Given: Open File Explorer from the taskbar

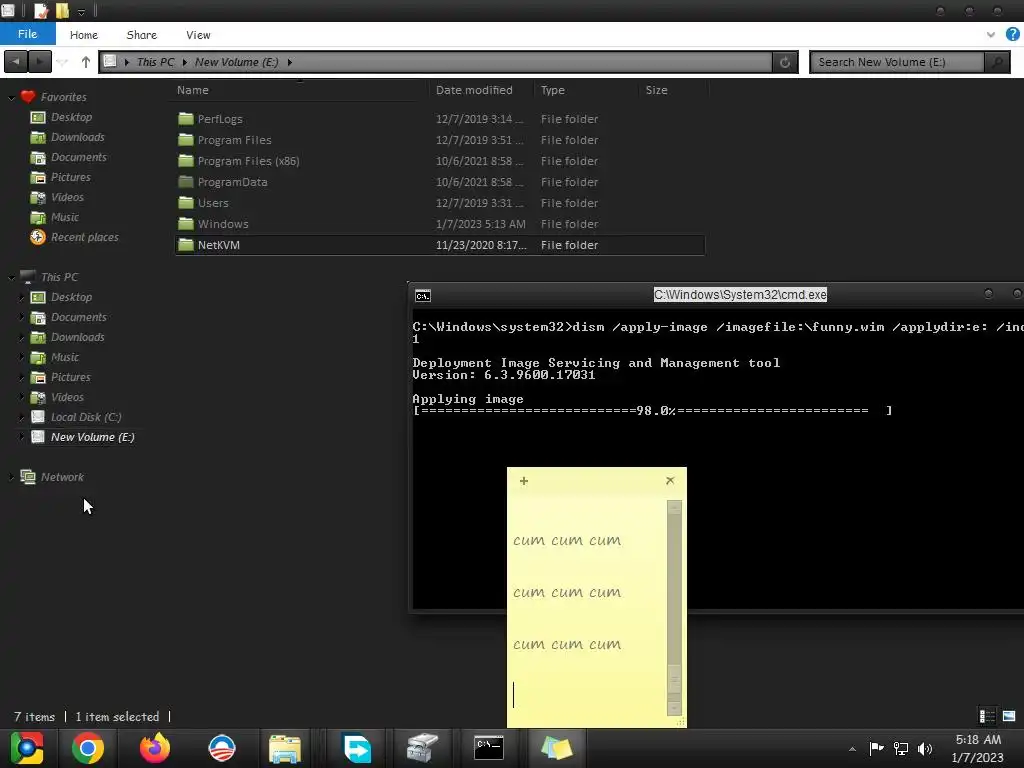Looking at the screenshot, I should click(285, 748).
